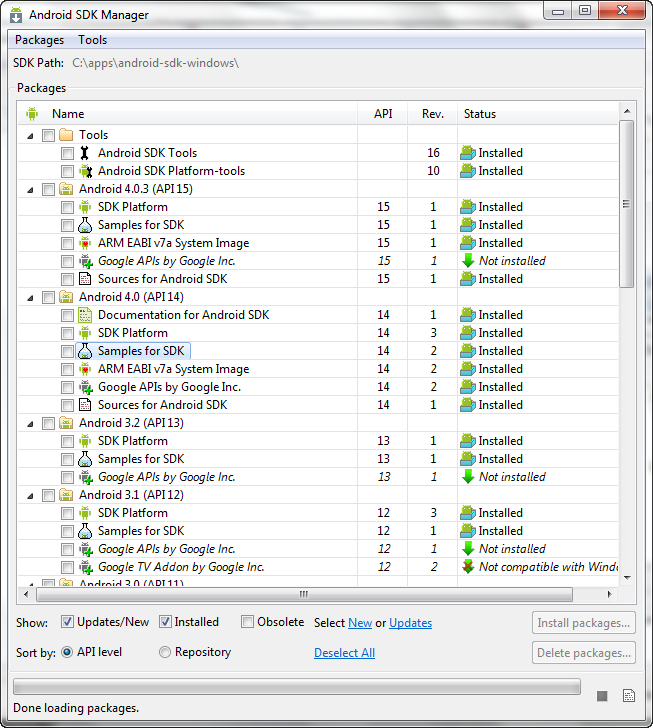Click the scroll down arrow of package list
This screenshot has width=653, height=728.
[627, 578]
